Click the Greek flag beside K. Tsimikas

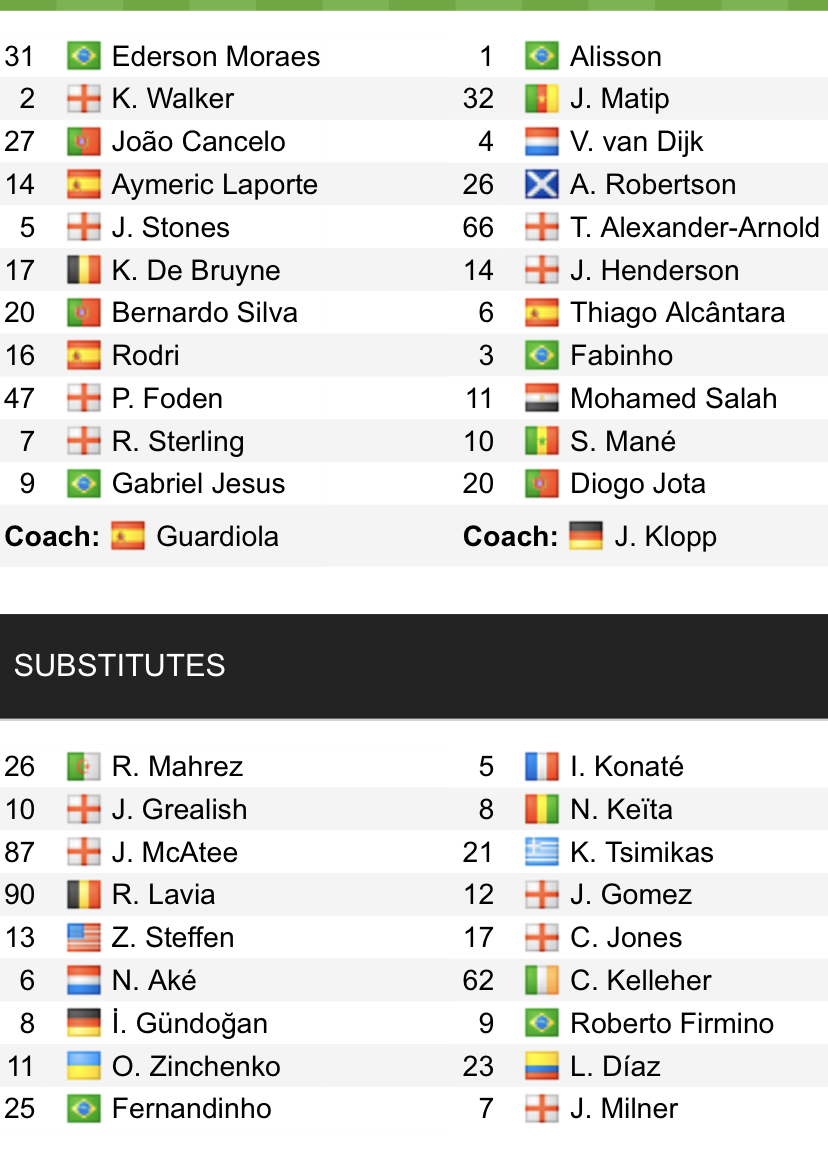tap(541, 853)
